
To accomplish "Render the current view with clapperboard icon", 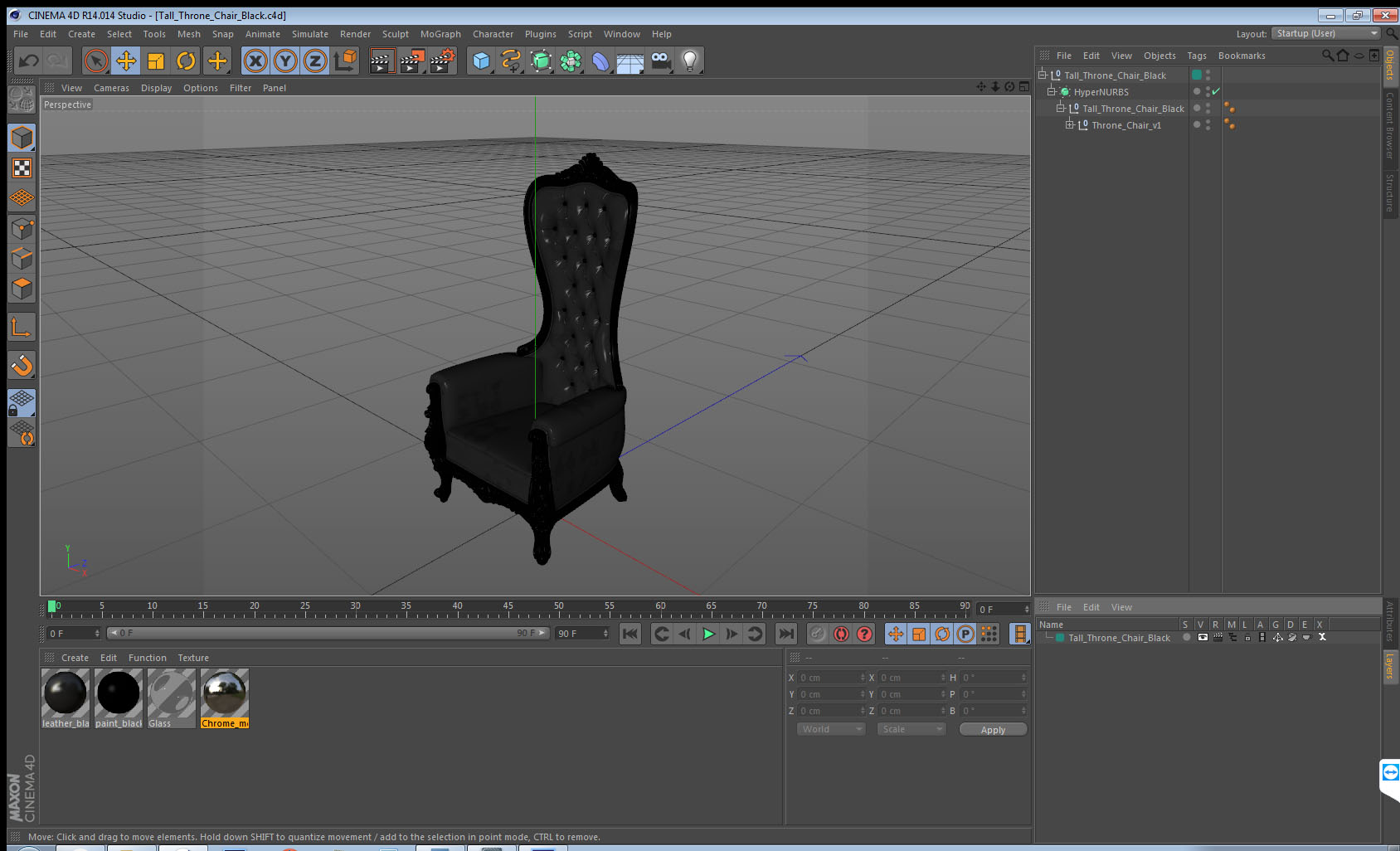I will click(x=381, y=61).
